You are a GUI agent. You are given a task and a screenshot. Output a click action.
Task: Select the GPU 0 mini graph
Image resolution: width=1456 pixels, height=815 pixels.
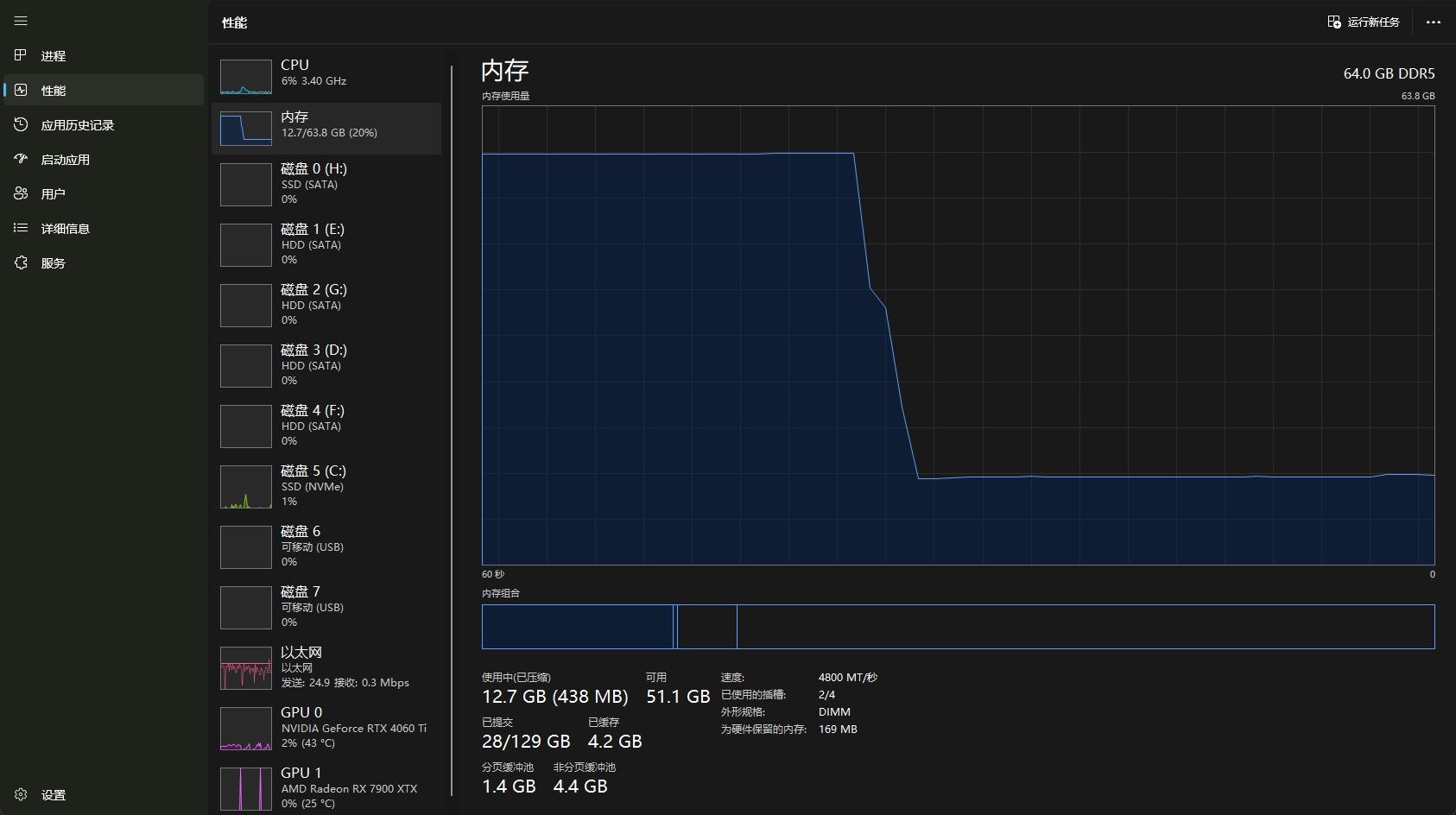coord(246,729)
